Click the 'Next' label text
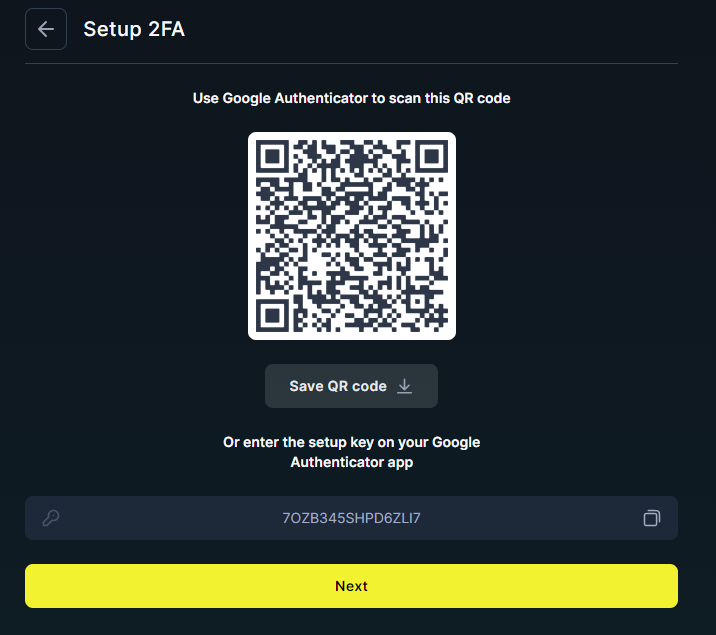 351,586
